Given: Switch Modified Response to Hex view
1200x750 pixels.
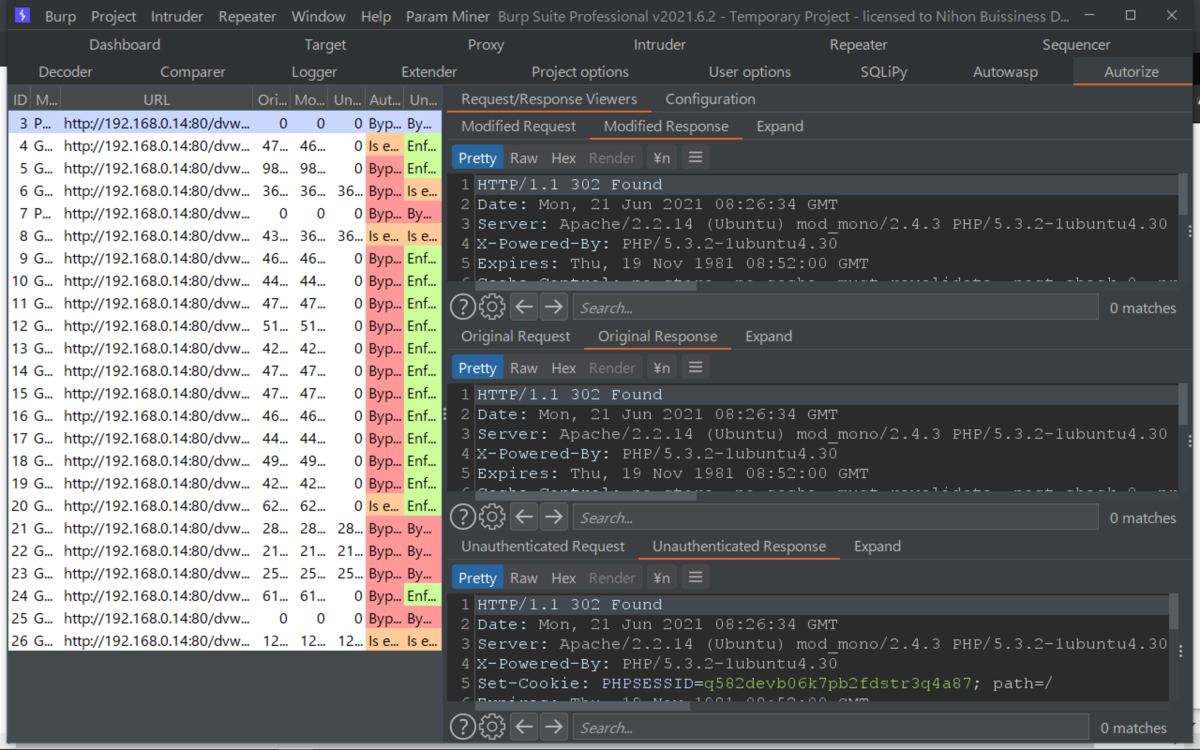Looking at the screenshot, I should click(x=564, y=158).
